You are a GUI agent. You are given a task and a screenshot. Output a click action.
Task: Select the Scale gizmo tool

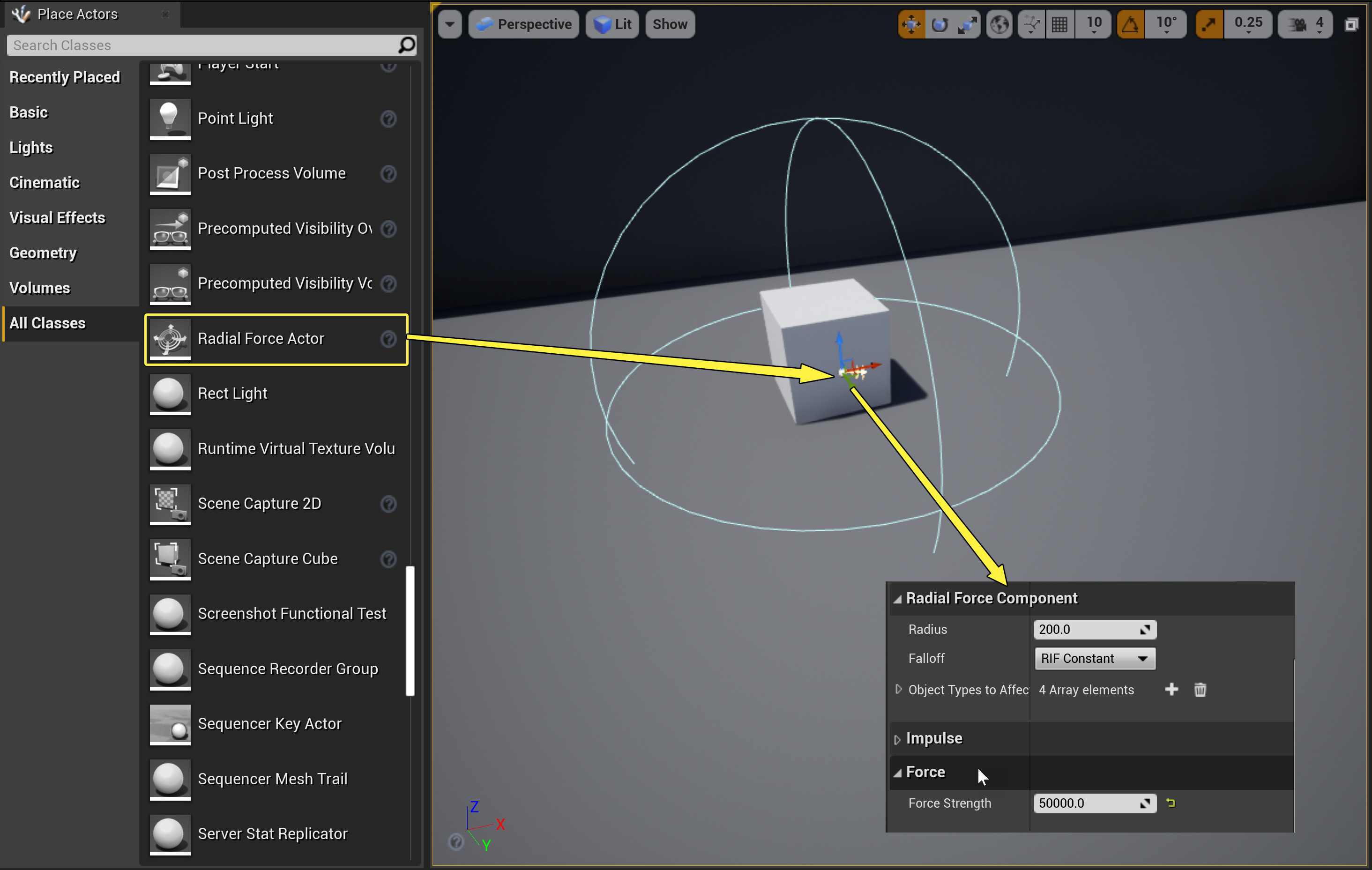tap(967, 24)
